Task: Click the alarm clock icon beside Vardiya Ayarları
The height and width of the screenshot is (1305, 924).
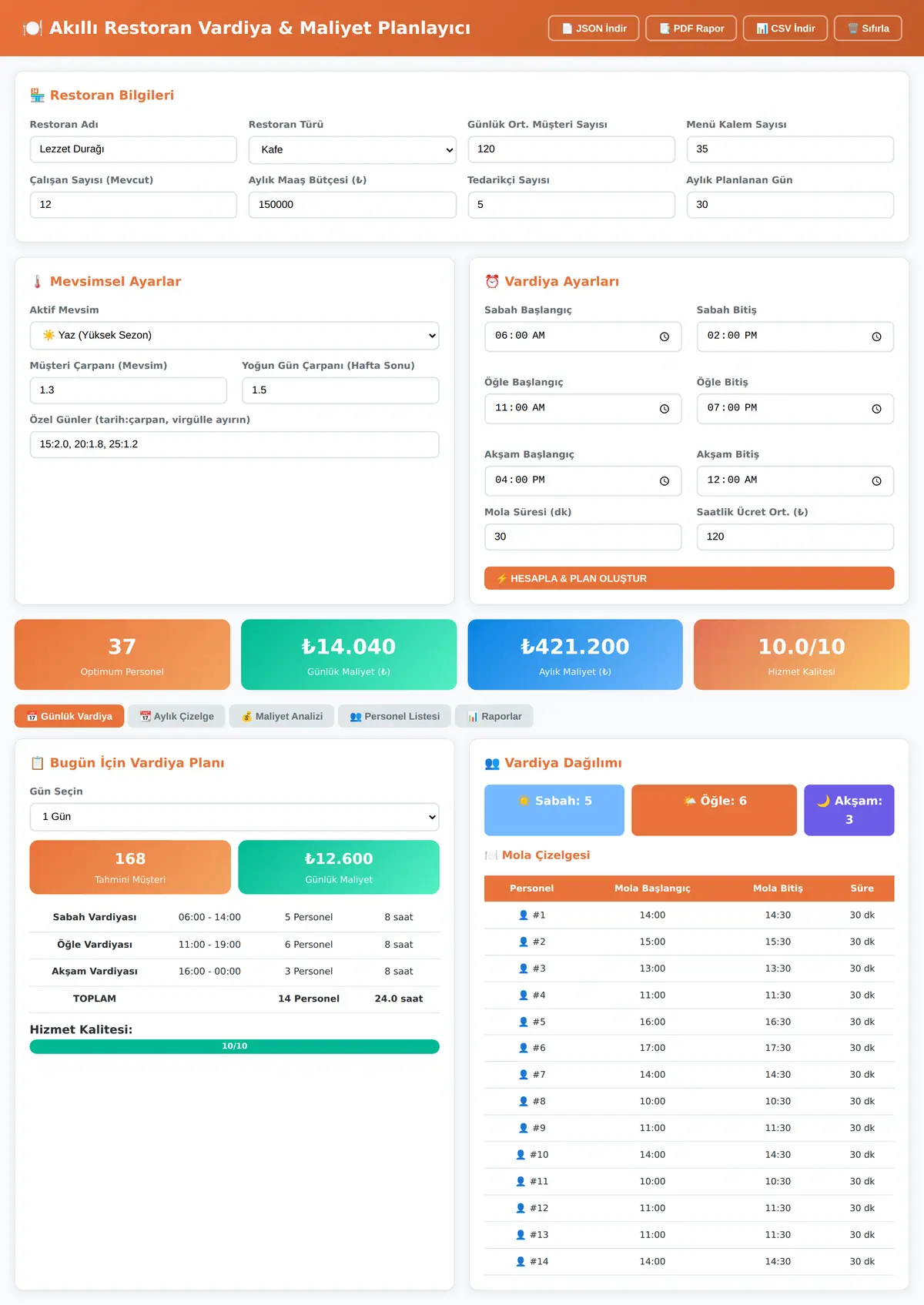Action: point(492,282)
